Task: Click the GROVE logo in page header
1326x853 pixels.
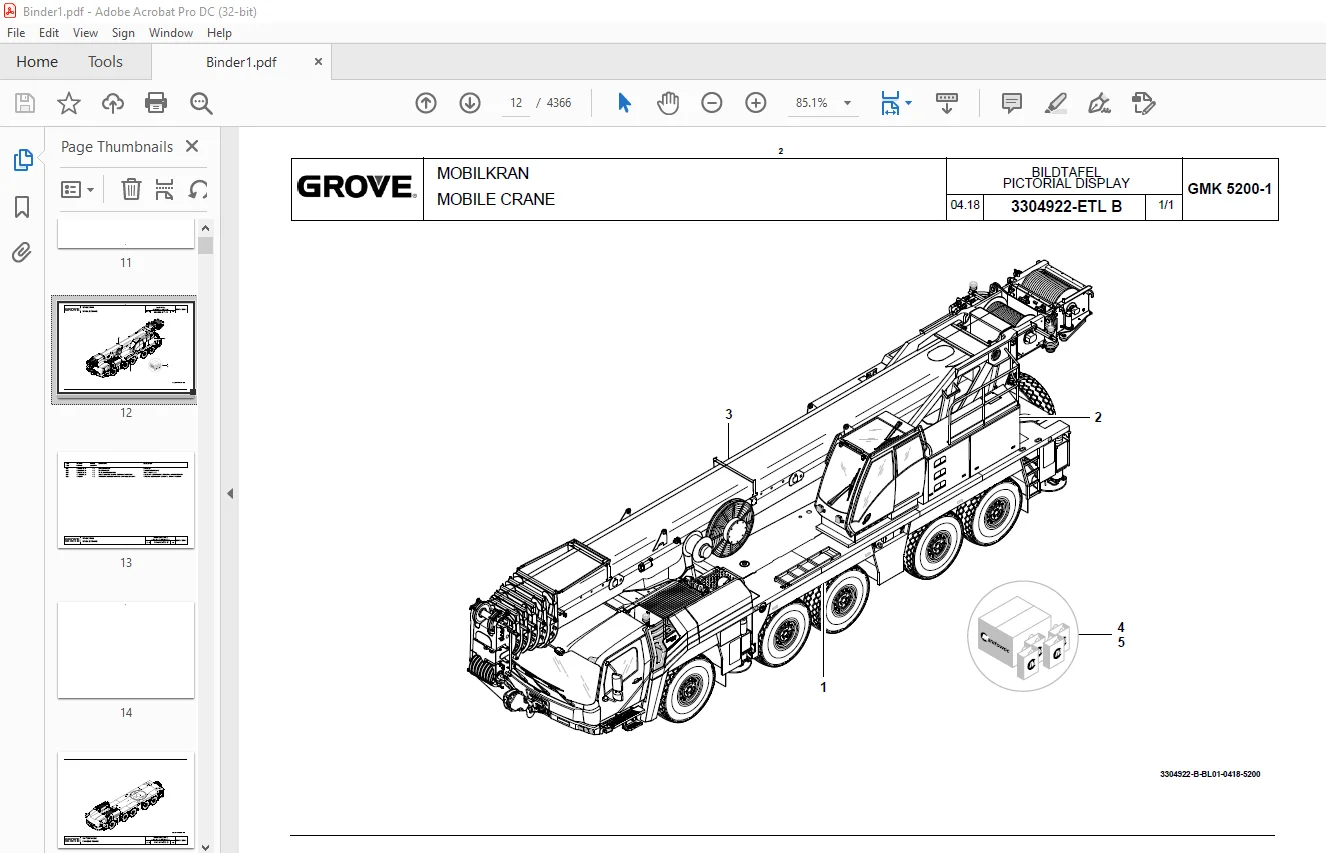Action: (357, 187)
